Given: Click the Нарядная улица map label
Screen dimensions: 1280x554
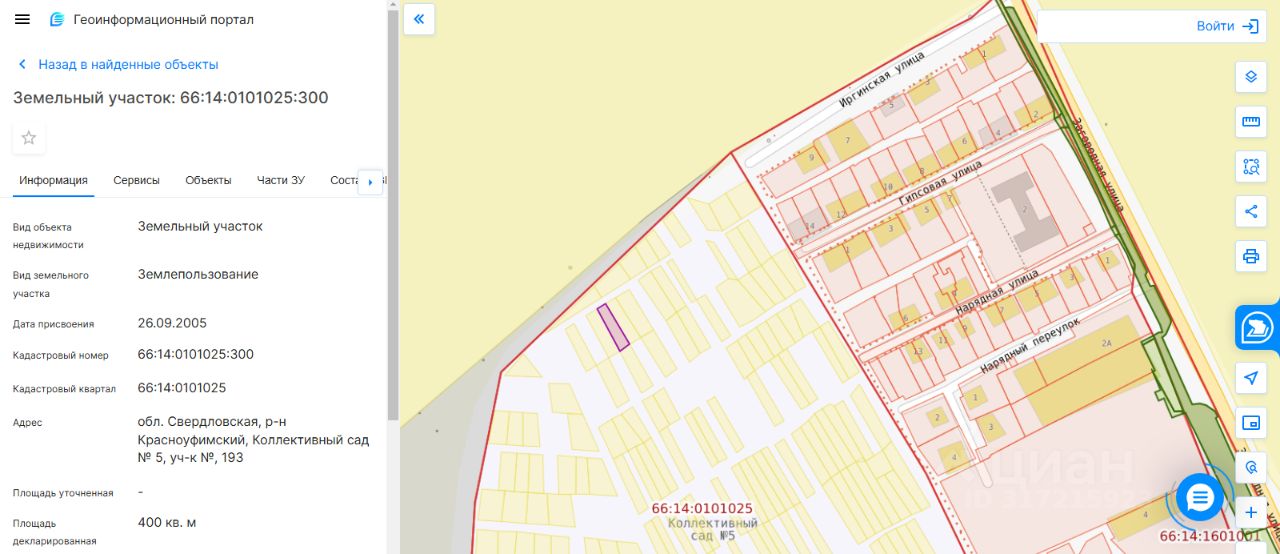Looking at the screenshot, I should click(996, 292).
